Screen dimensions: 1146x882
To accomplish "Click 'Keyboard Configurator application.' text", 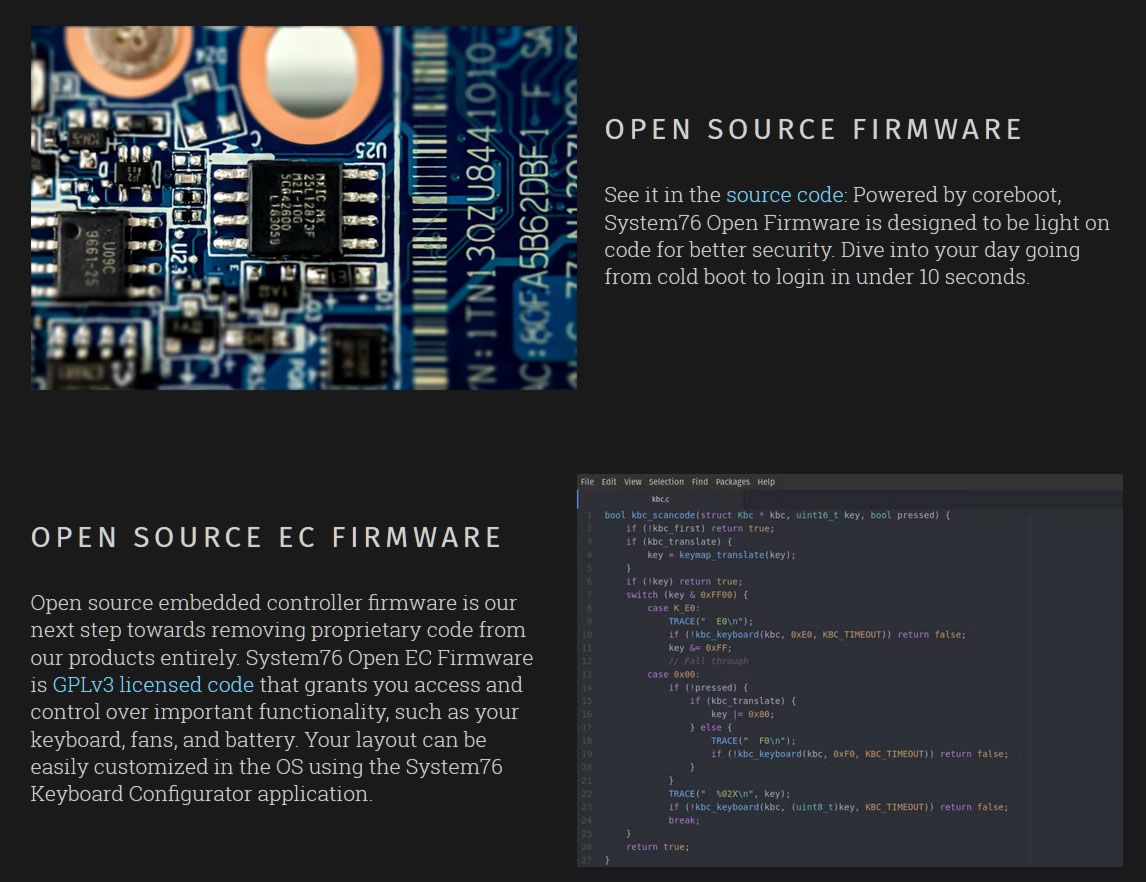I will click(x=202, y=794).
